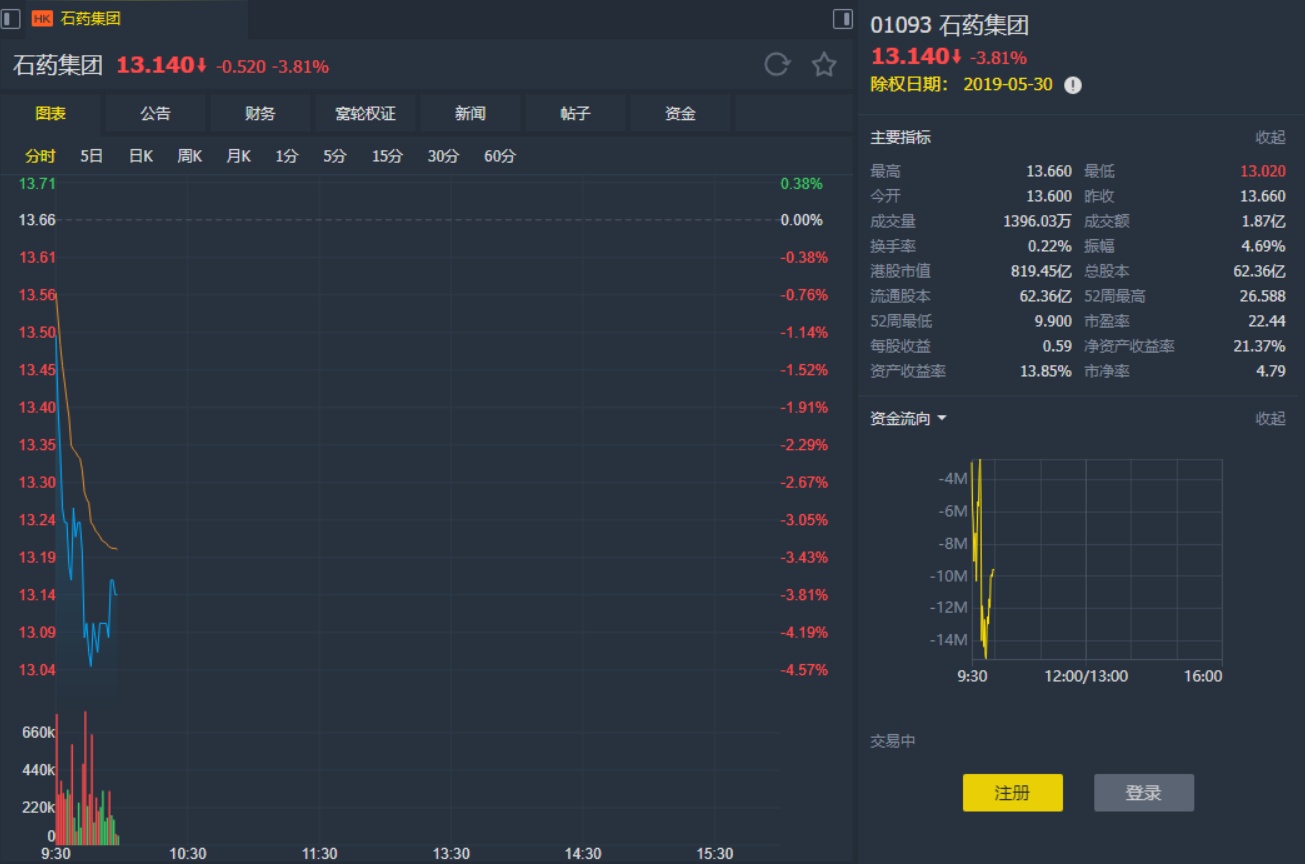The image size is (1305, 864).
Task: Click the HK market badge icon
Action: [43, 18]
